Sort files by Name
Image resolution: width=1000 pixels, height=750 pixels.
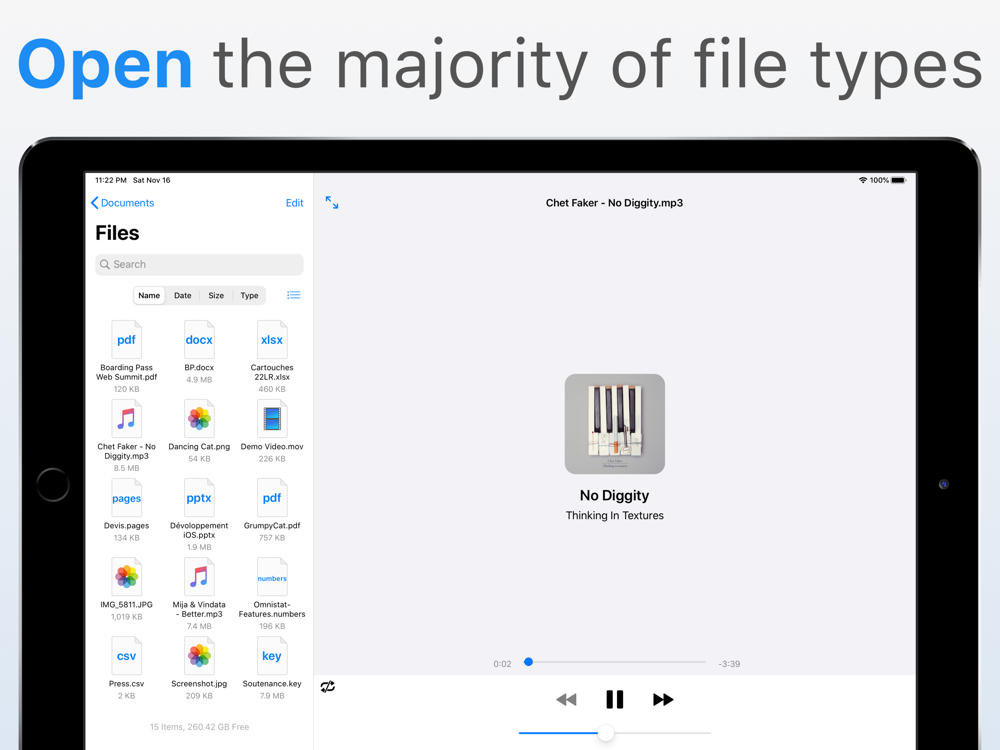[149, 295]
